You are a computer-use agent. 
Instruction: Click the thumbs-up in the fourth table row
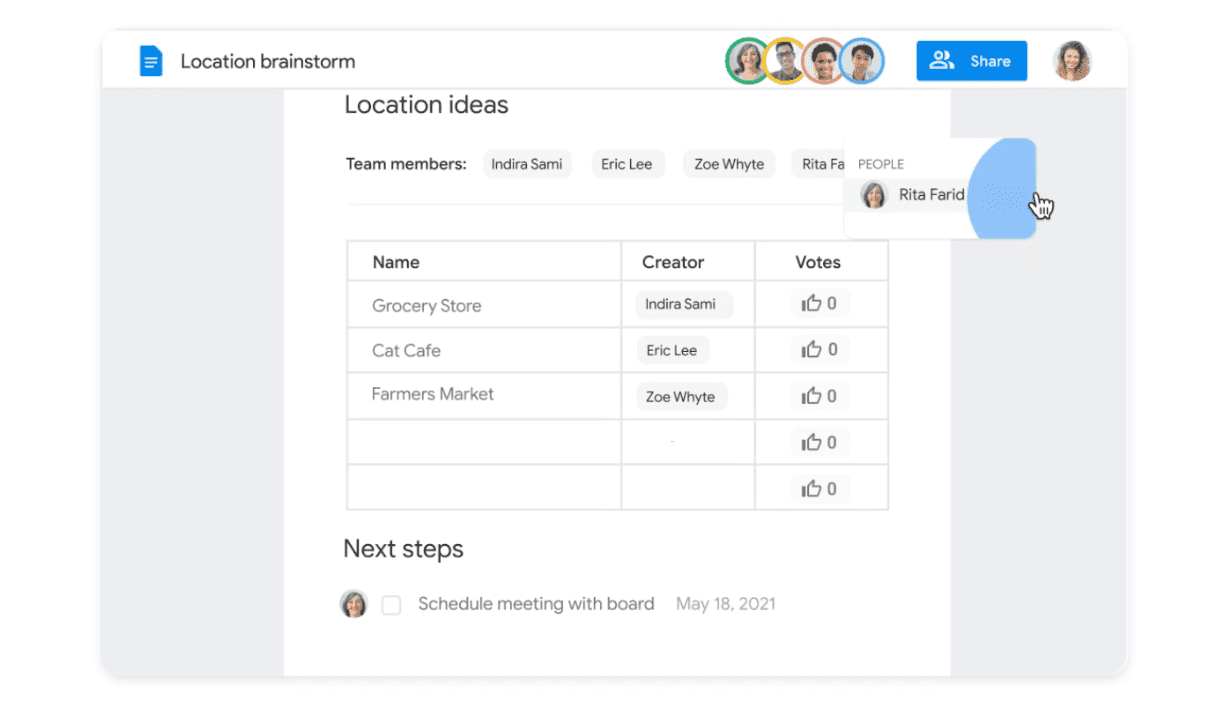pyautogui.click(x=820, y=441)
